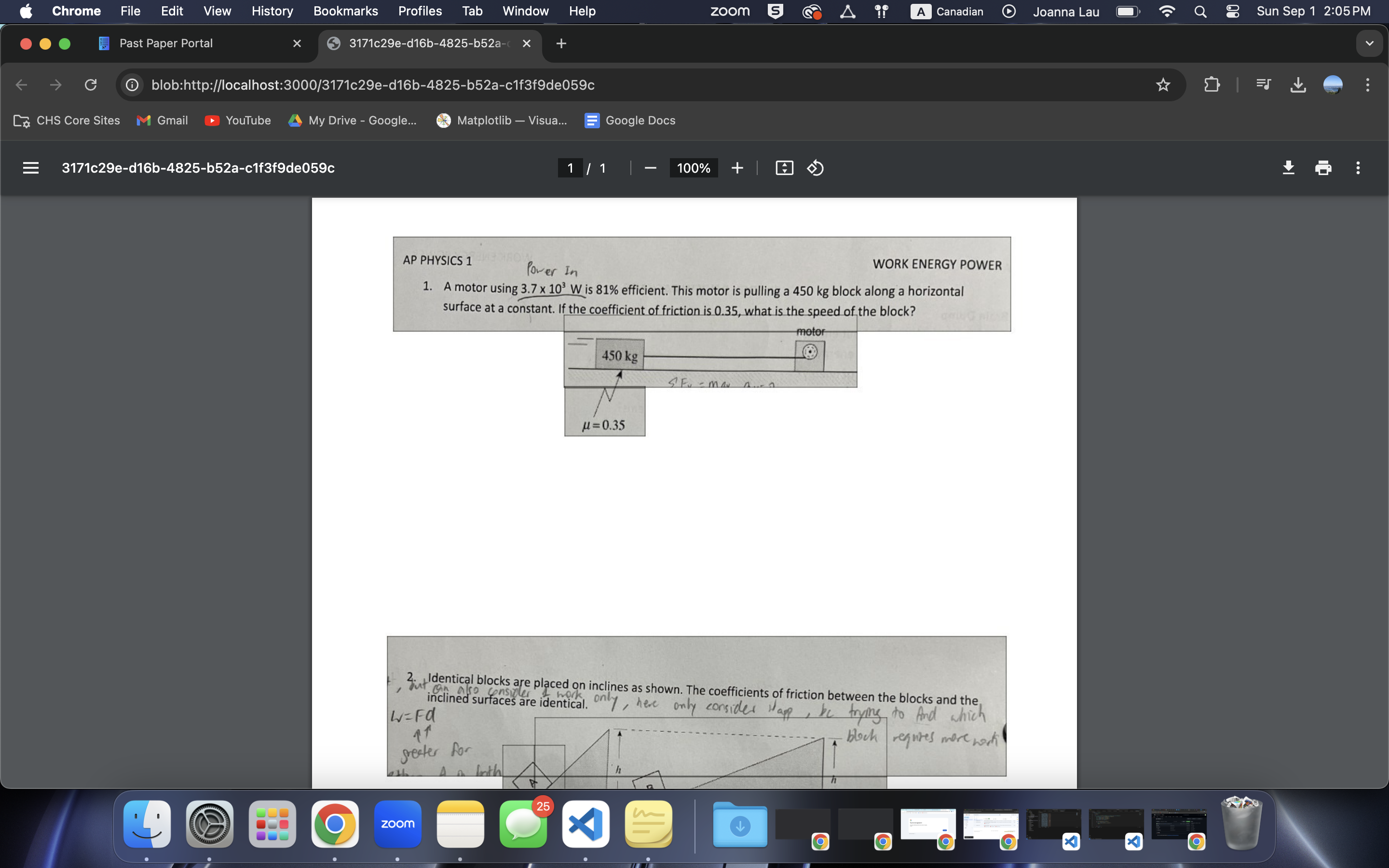The height and width of the screenshot is (868, 1389).
Task: Open the Bookmarks menu in menu bar
Action: pos(345,11)
